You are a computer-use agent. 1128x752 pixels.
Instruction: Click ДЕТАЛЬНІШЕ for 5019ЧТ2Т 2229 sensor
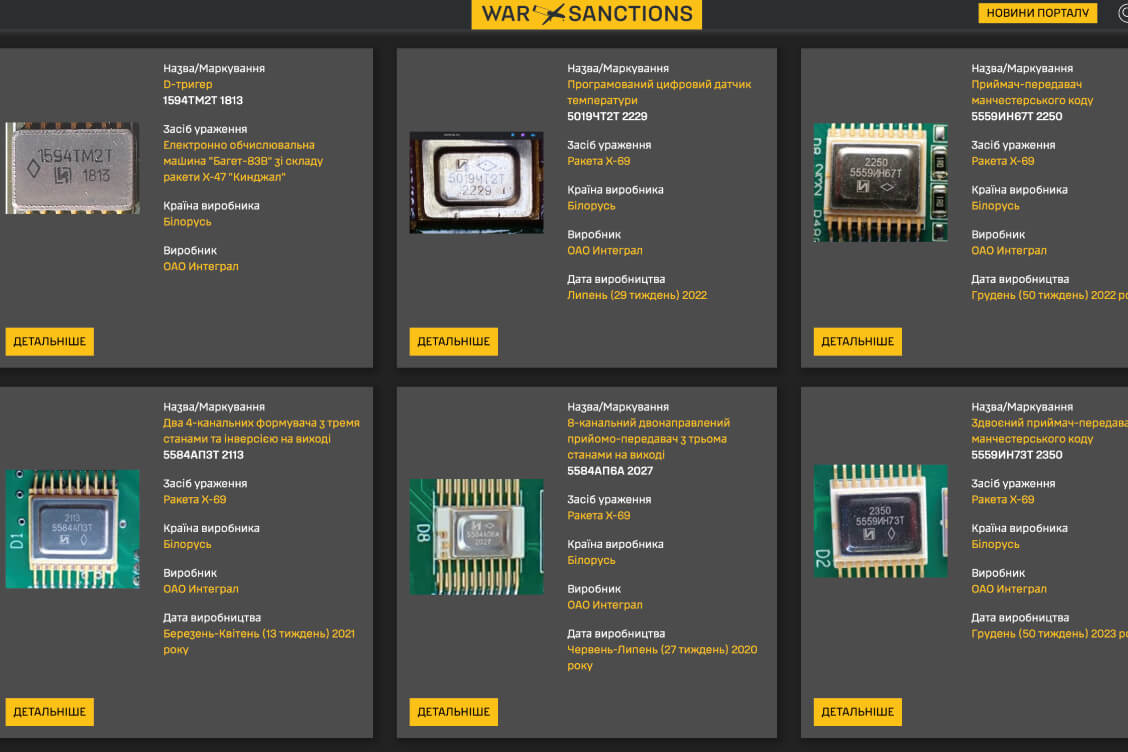[453, 341]
